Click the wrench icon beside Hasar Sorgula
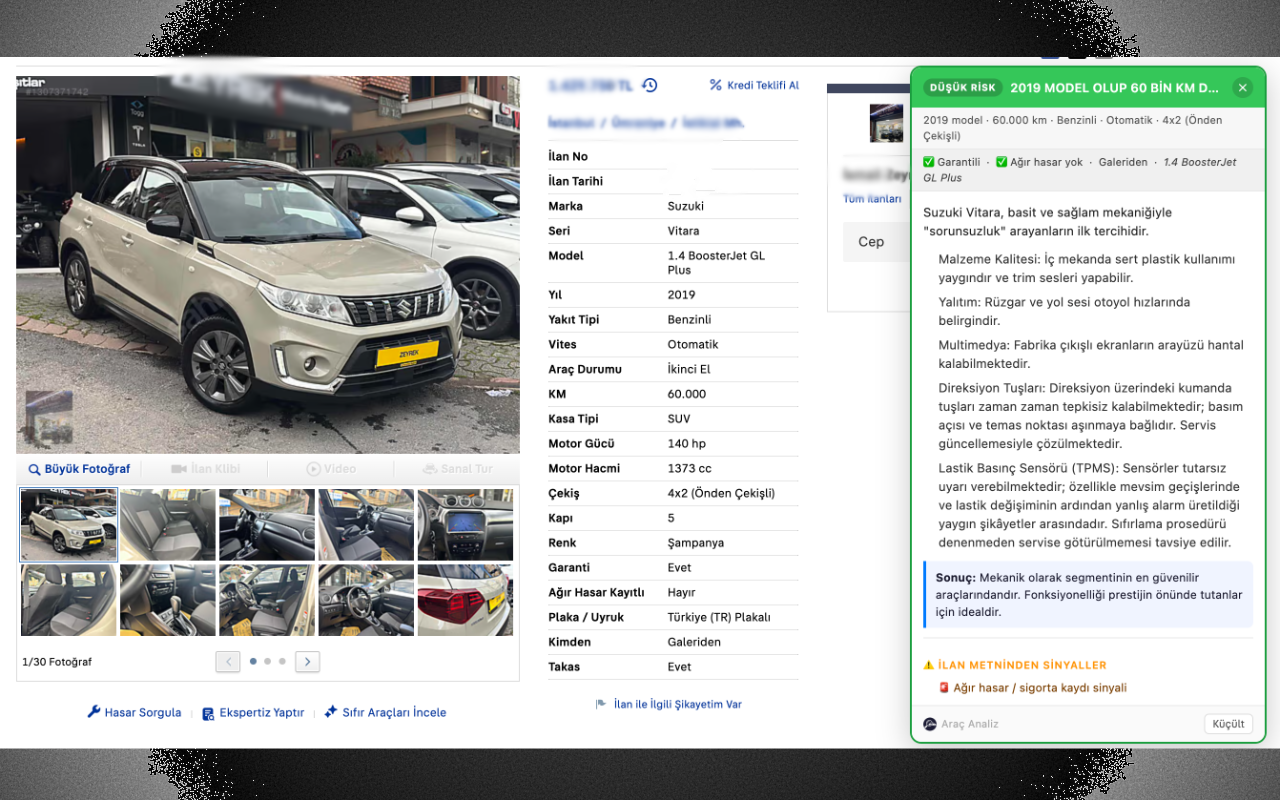Viewport: 1280px width, 800px height. point(94,712)
